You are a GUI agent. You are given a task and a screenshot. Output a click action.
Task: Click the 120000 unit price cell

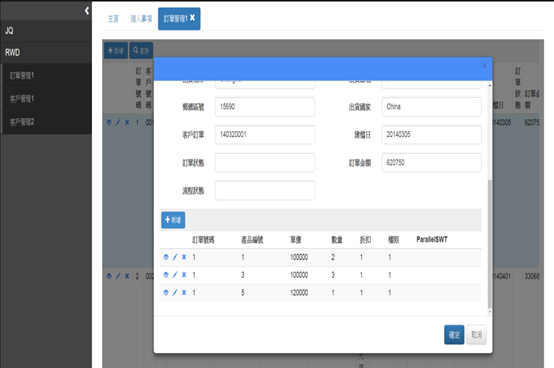point(299,293)
